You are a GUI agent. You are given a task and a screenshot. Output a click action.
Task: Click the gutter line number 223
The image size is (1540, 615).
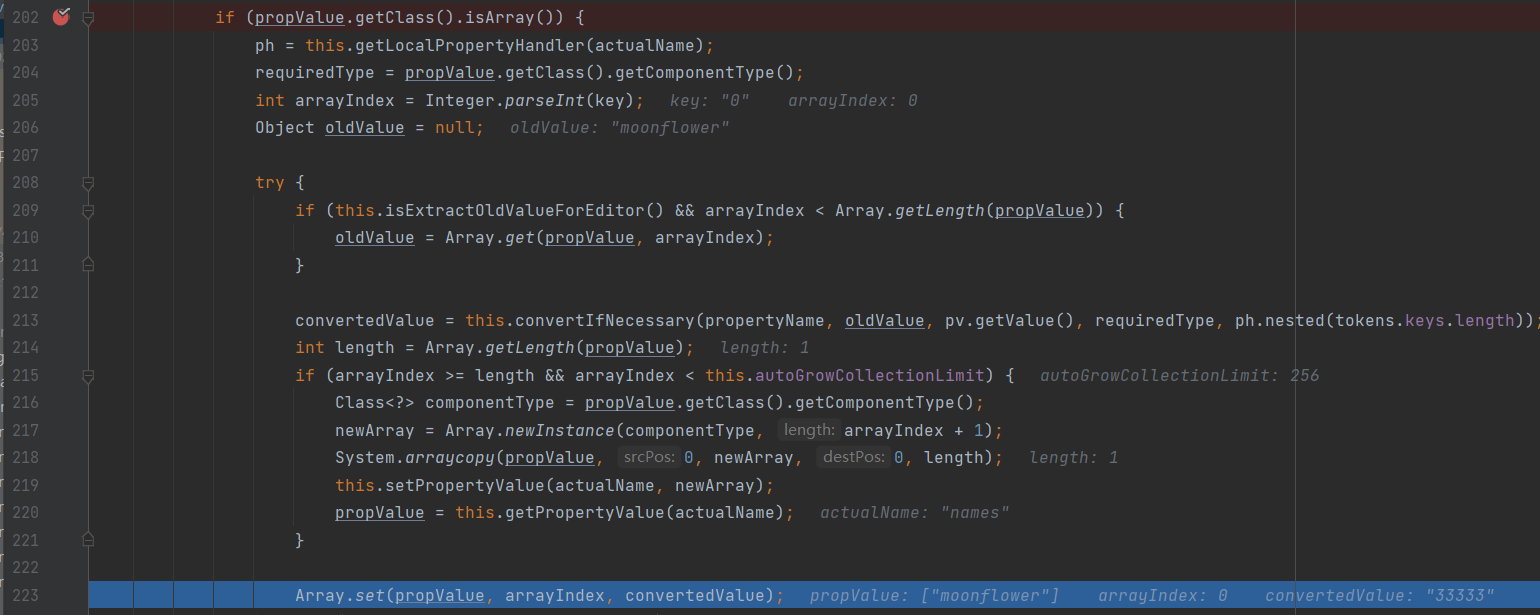point(25,595)
